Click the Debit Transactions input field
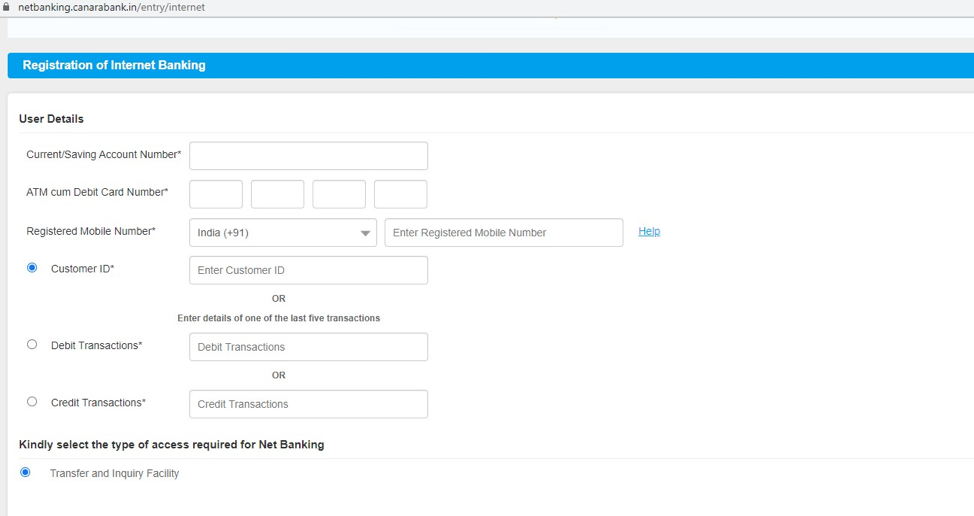The image size is (974, 516). click(x=308, y=347)
